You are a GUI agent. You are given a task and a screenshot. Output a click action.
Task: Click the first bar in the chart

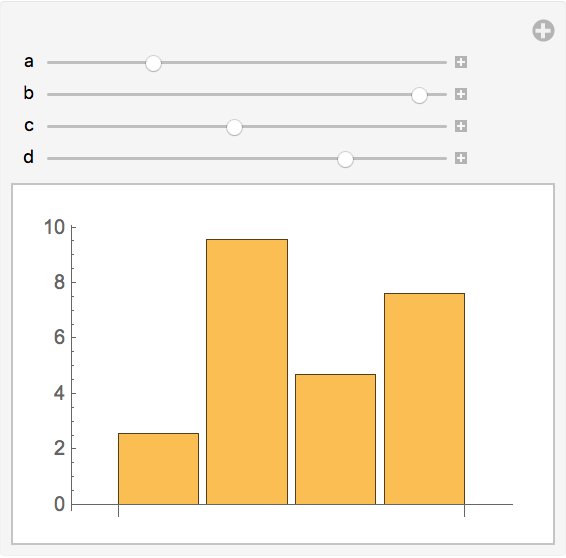point(158,468)
